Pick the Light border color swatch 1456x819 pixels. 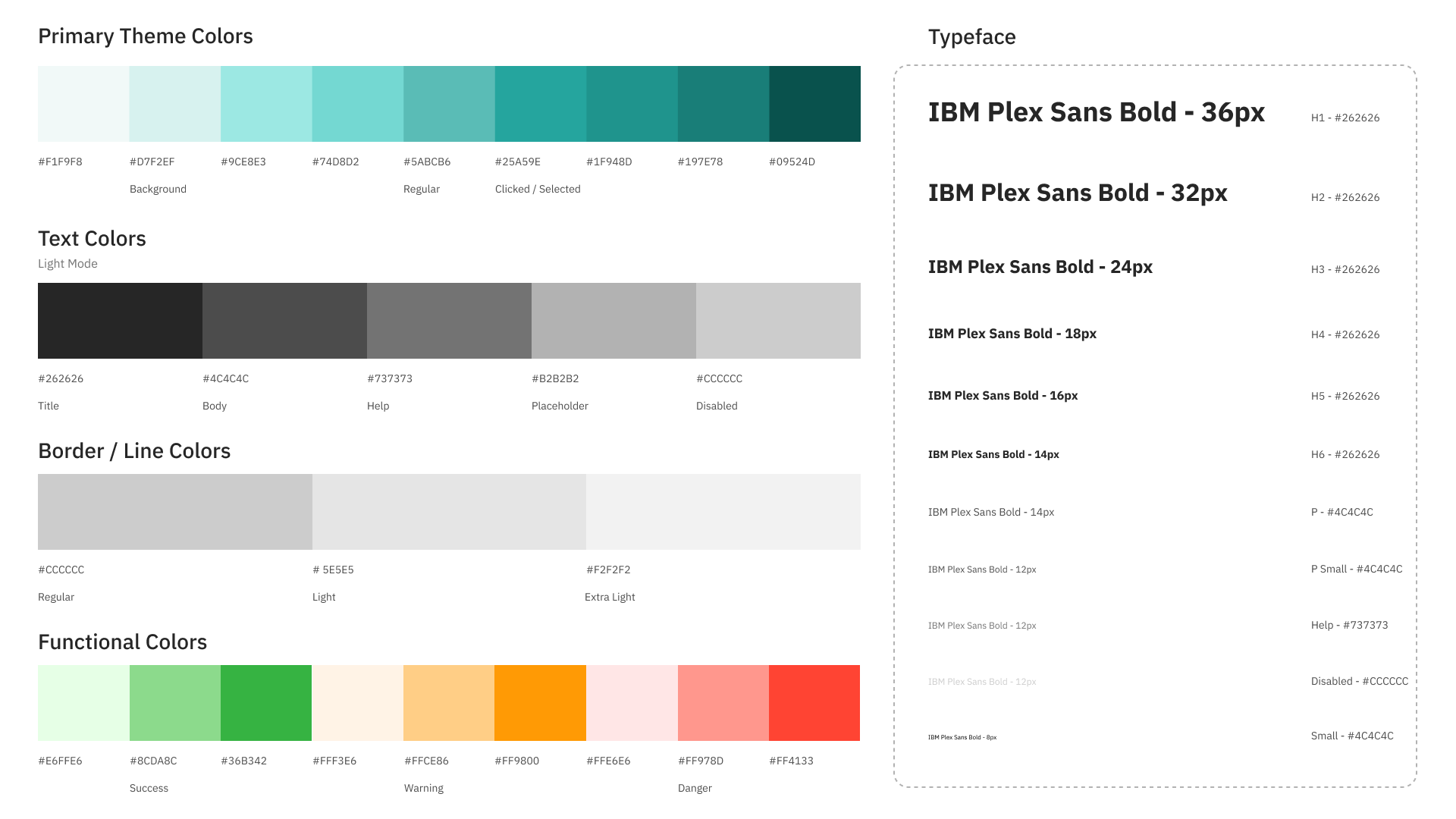pos(449,512)
